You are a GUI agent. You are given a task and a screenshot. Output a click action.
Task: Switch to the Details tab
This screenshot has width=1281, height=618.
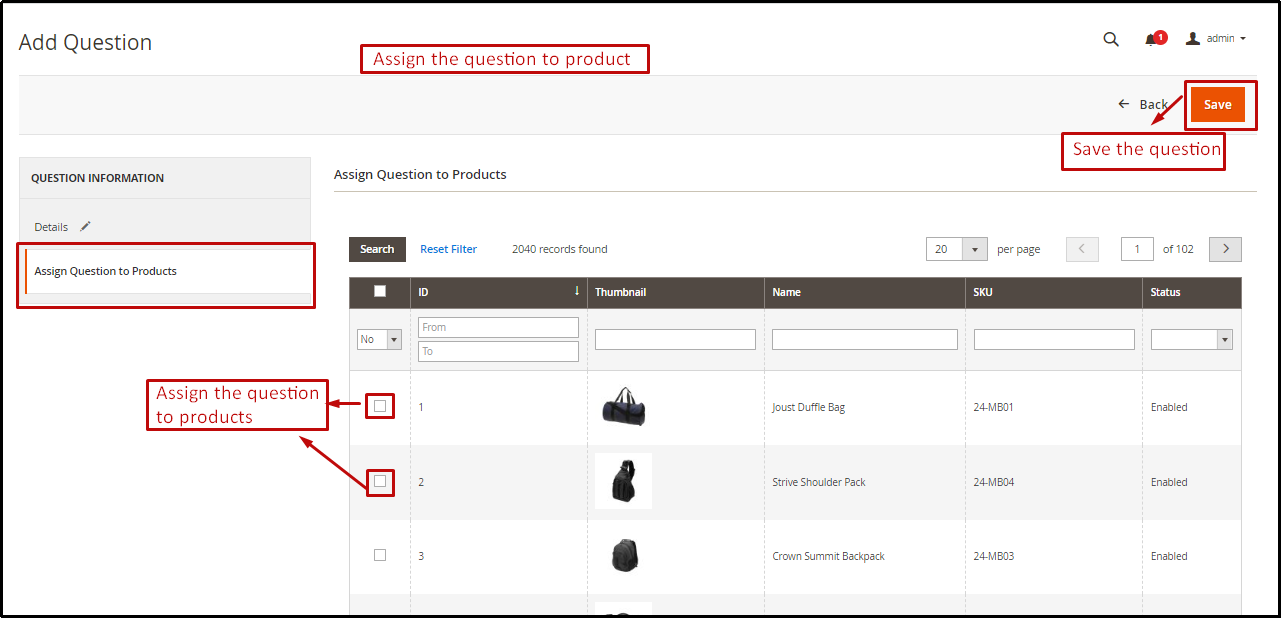click(x=51, y=226)
